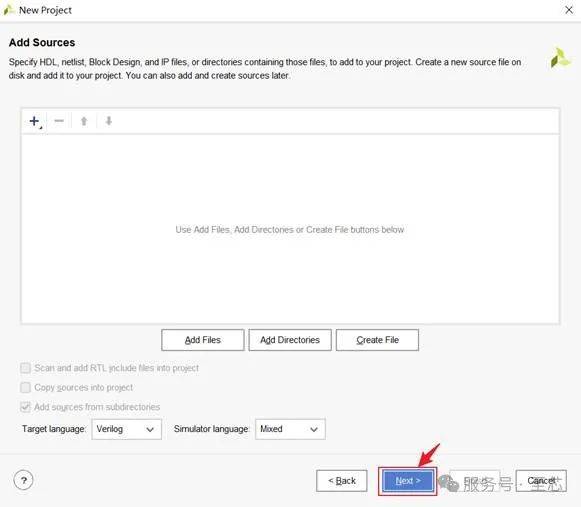The height and width of the screenshot is (507, 581).
Task: Click the green Vivado leaf logo on the right
Action: (560, 59)
